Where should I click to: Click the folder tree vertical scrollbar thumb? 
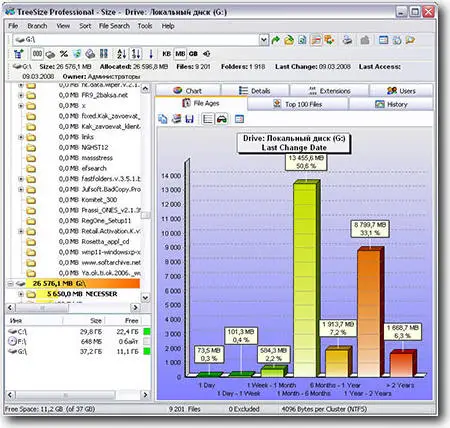pyautogui.click(x=145, y=215)
